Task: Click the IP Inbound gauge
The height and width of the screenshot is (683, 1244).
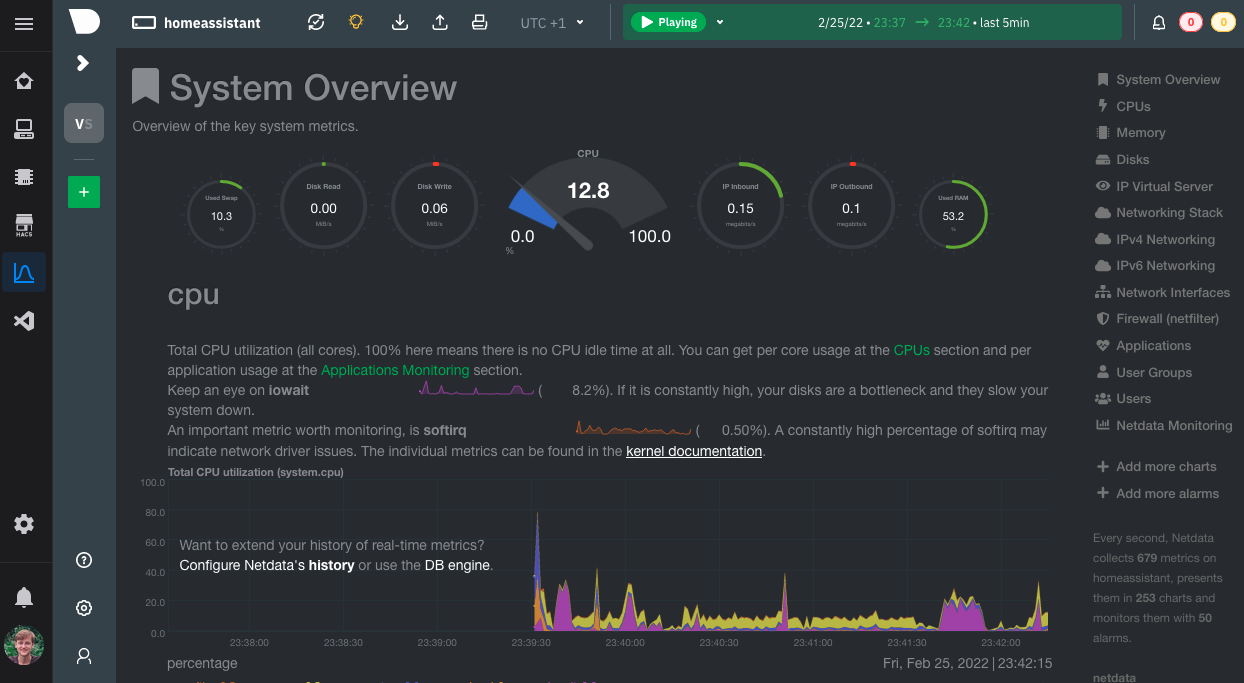Action: coord(740,207)
